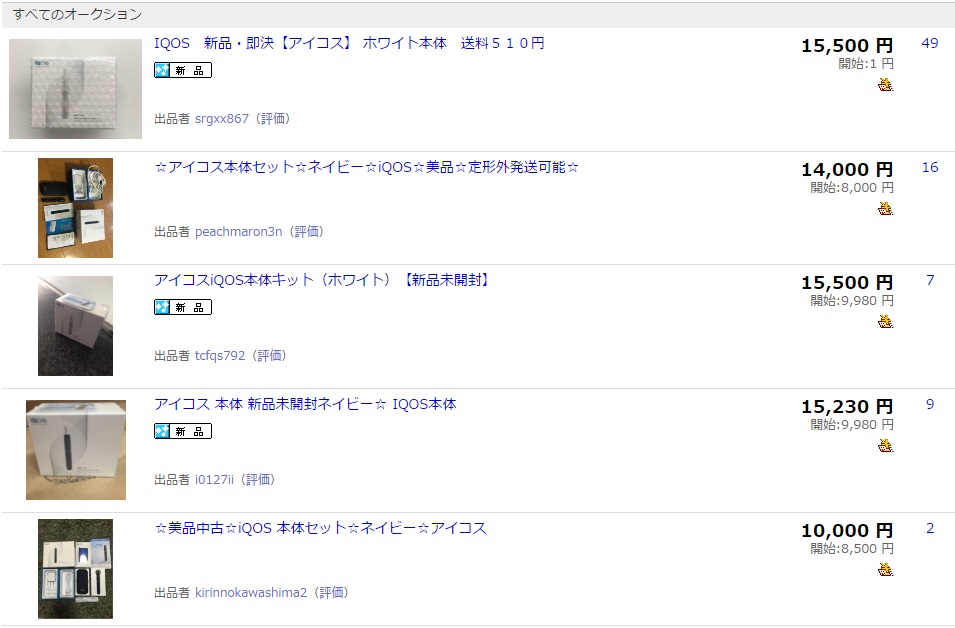View seller srgxx867's profile
This screenshot has width=955, height=628.
pos(222,119)
